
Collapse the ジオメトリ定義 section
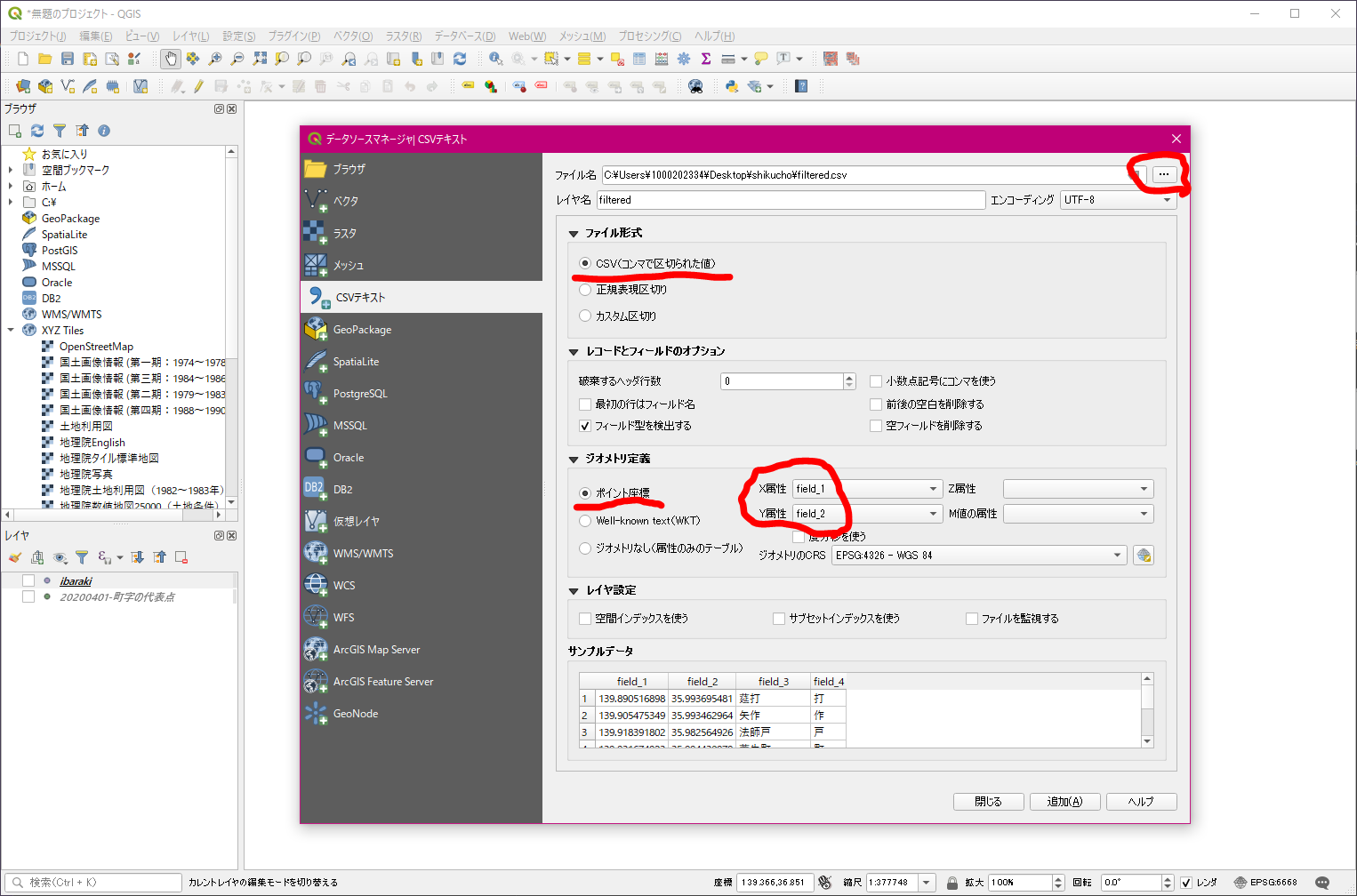coord(574,460)
